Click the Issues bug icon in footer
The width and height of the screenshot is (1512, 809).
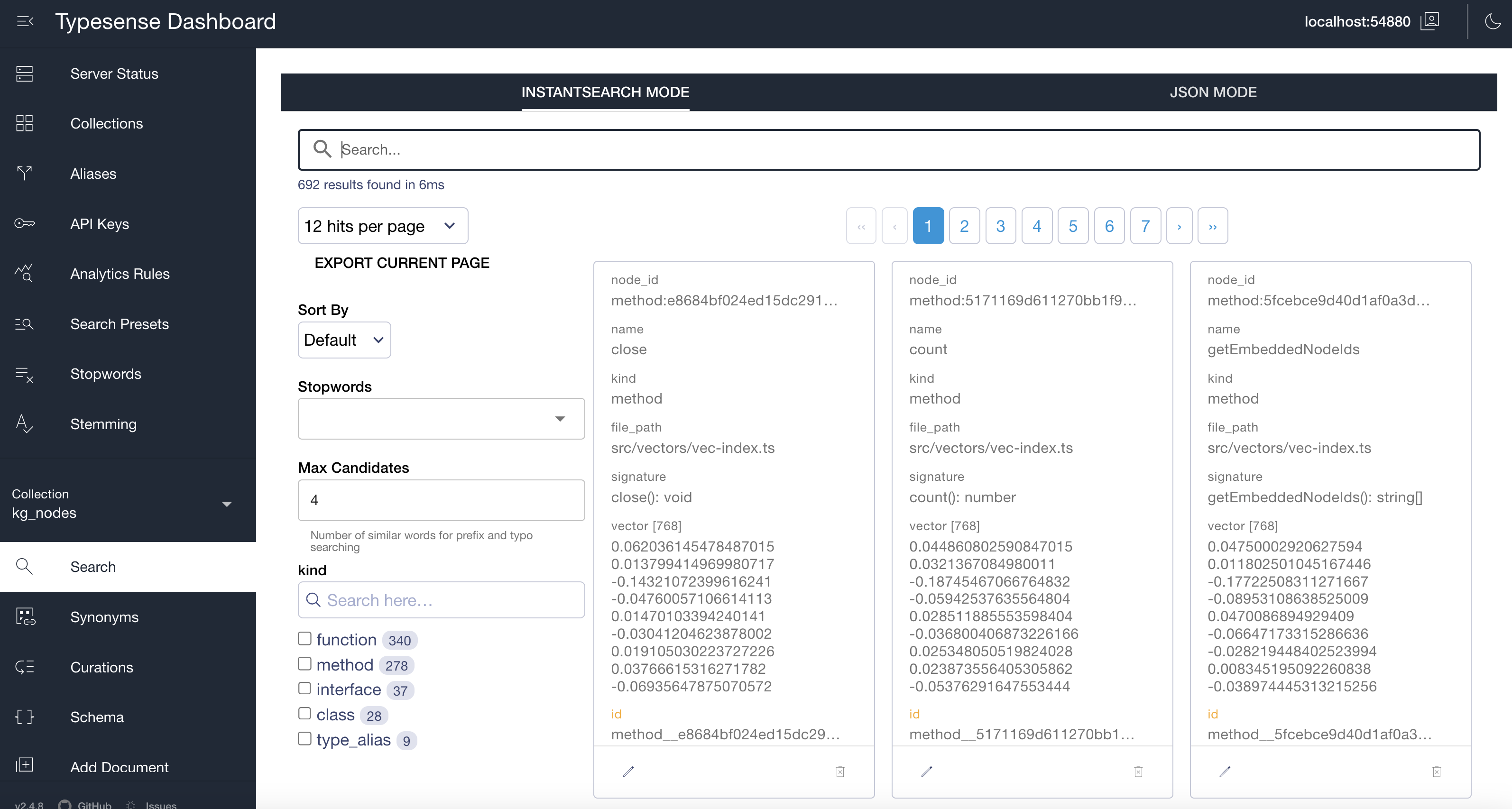131,805
